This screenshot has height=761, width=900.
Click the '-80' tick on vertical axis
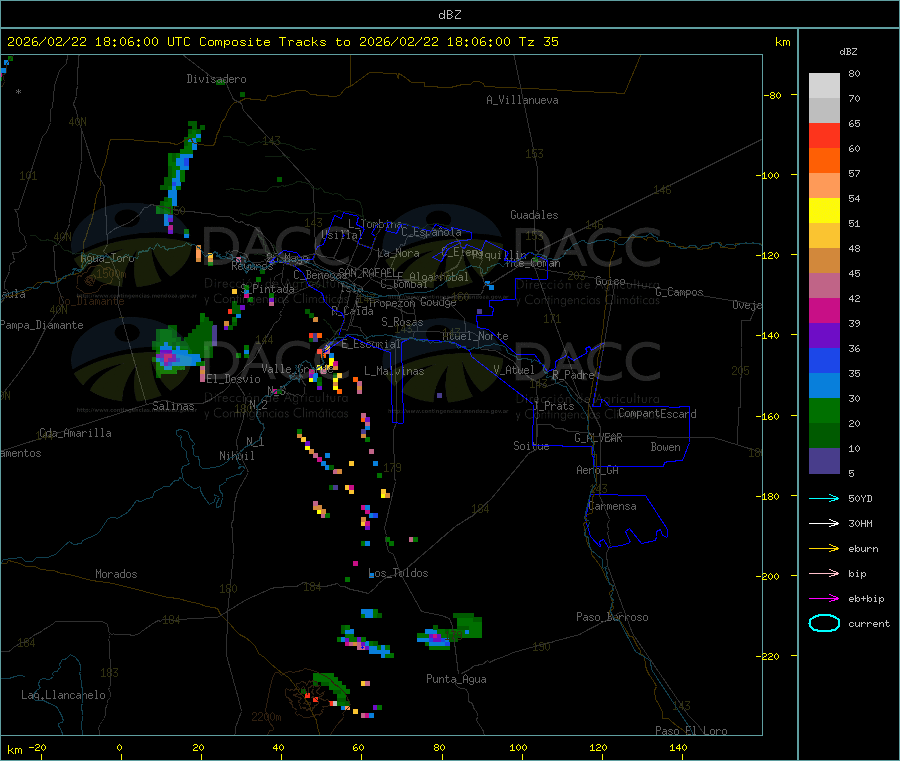point(772,95)
